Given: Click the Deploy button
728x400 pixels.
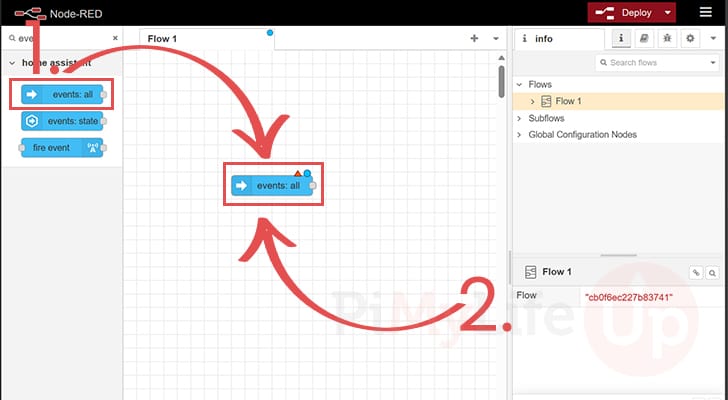Looking at the screenshot, I should pyautogui.click(x=624, y=13).
